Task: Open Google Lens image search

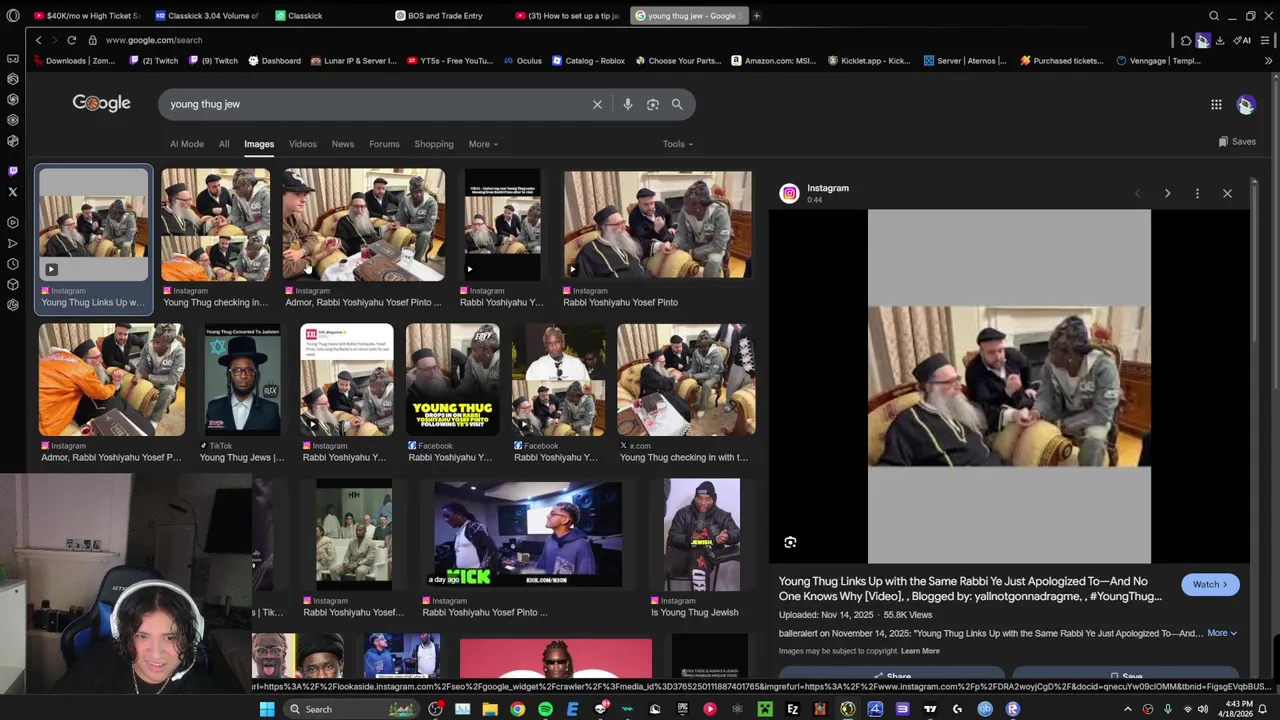Action: tap(652, 104)
